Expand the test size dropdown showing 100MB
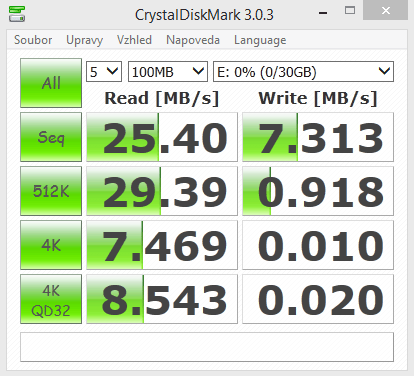The height and width of the screenshot is (376, 414). coord(168,72)
